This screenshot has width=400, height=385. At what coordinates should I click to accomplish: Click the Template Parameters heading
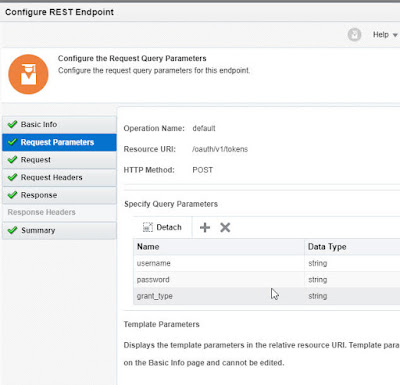162,324
